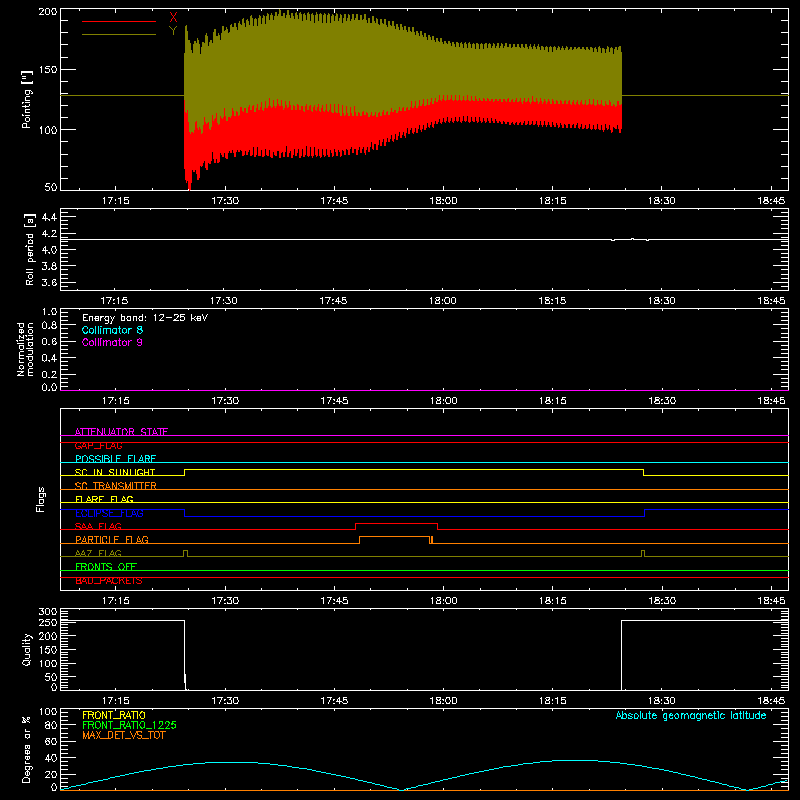This screenshot has width=800, height=800.
Task: Click the 17:15 label under the Quality plot
Action: point(115,701)
